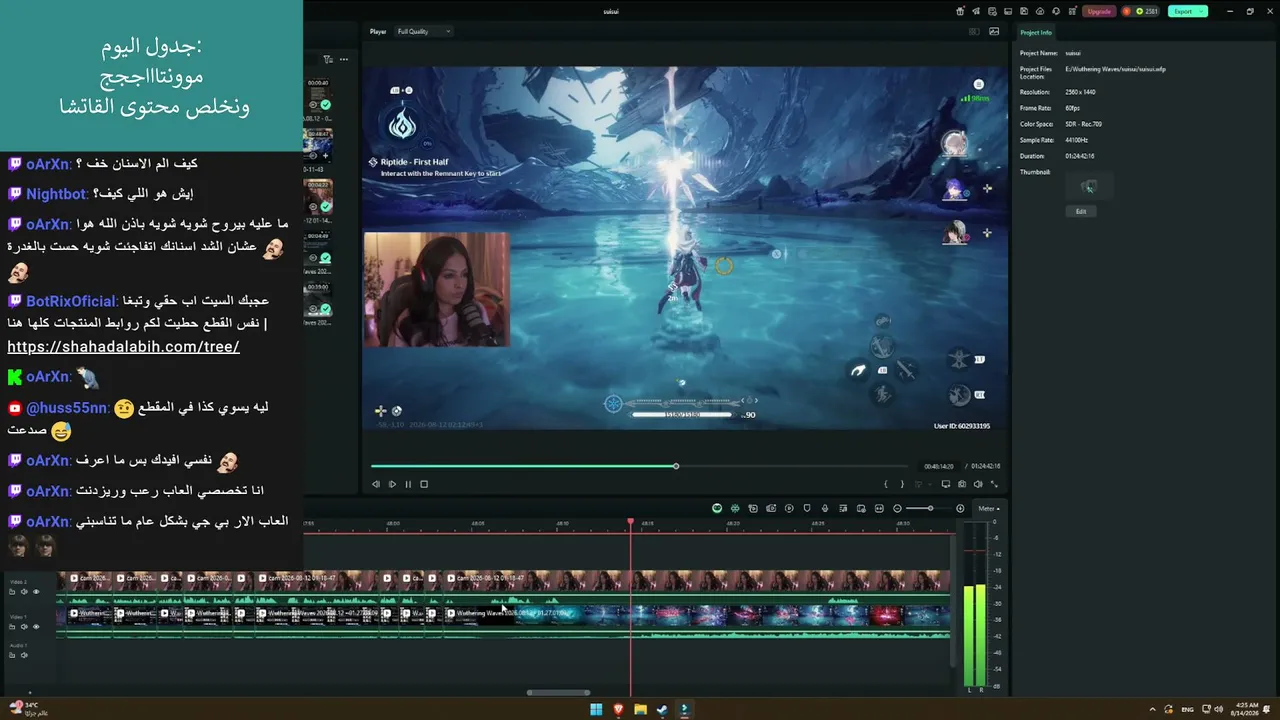
Task: Lock the Video 2 track
Action: (12, 592)
